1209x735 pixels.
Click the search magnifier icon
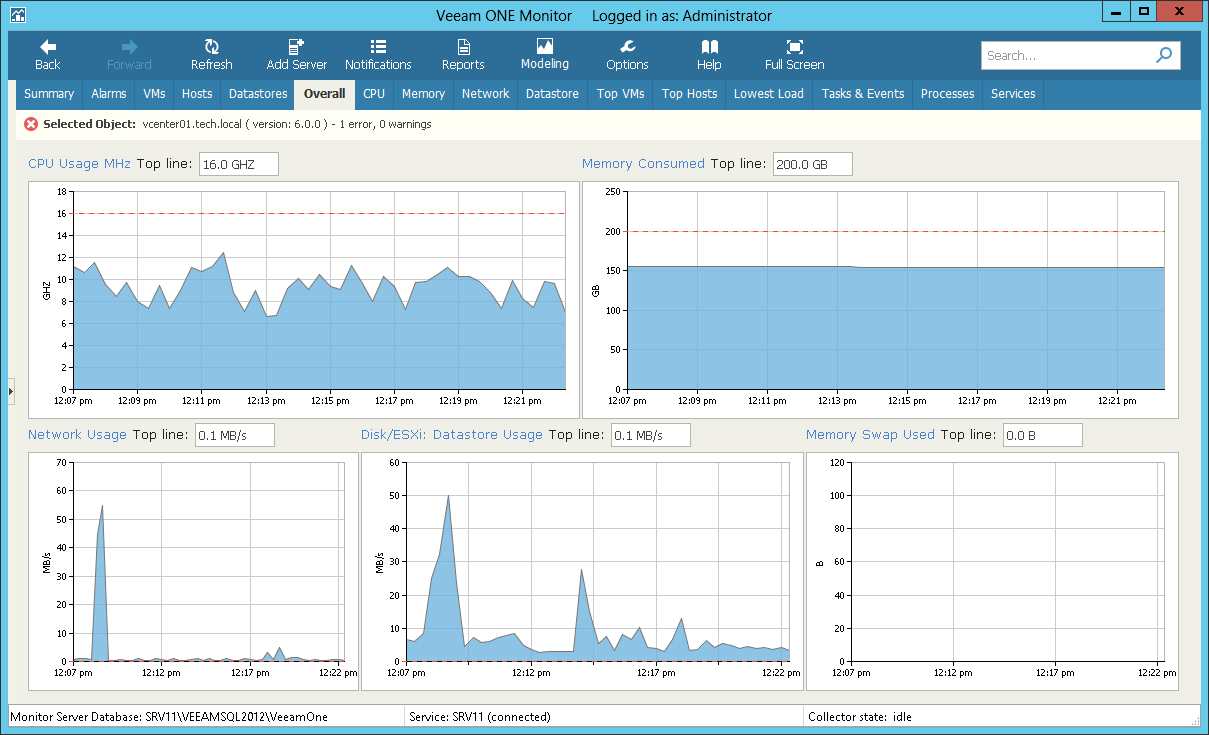click(1164, 56)
